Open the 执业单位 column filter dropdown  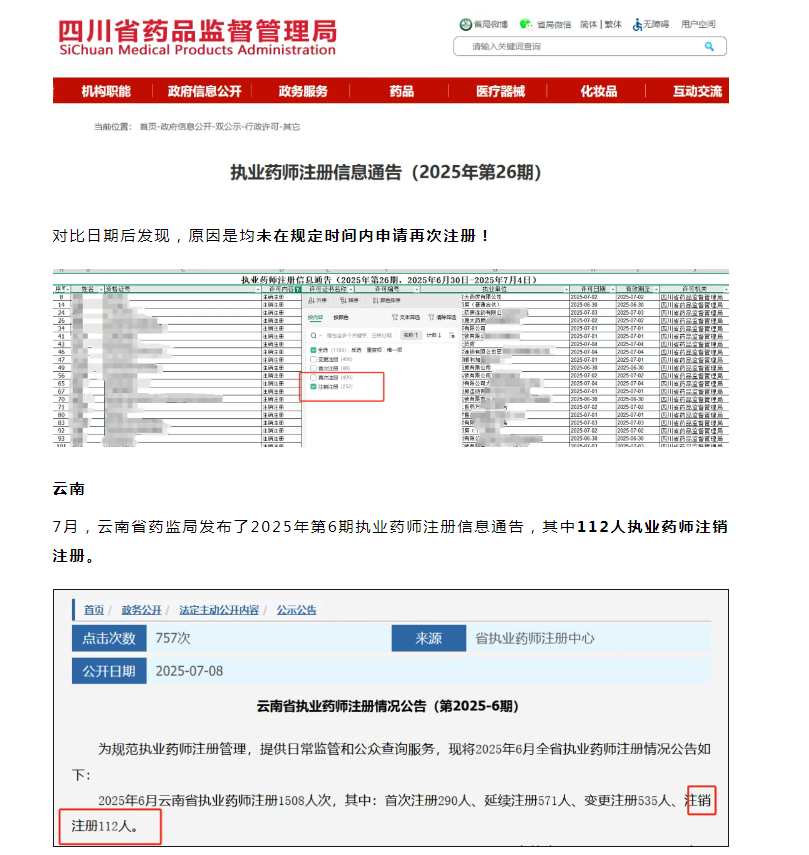click(566, 289)
